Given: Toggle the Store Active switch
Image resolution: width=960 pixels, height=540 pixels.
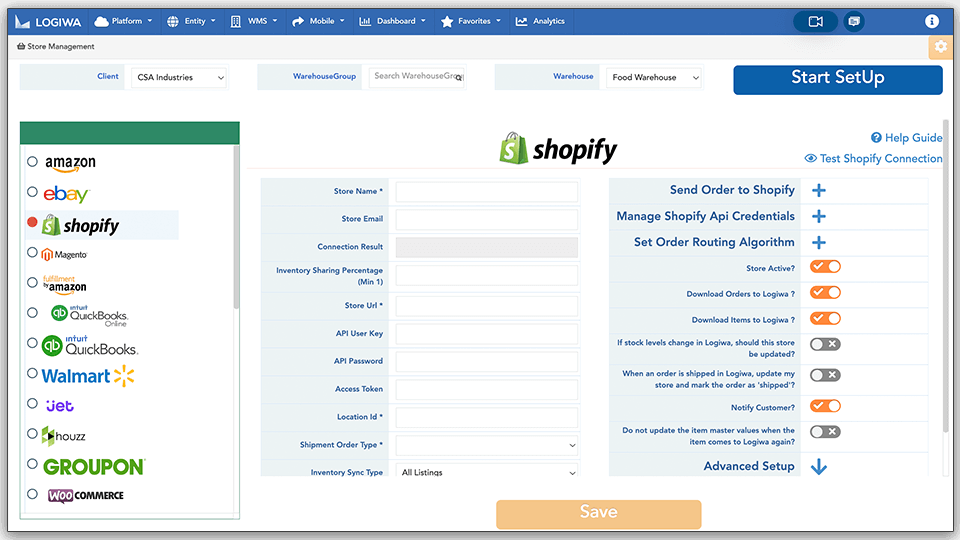Looking at the screenshot, I should coord(825,267).
